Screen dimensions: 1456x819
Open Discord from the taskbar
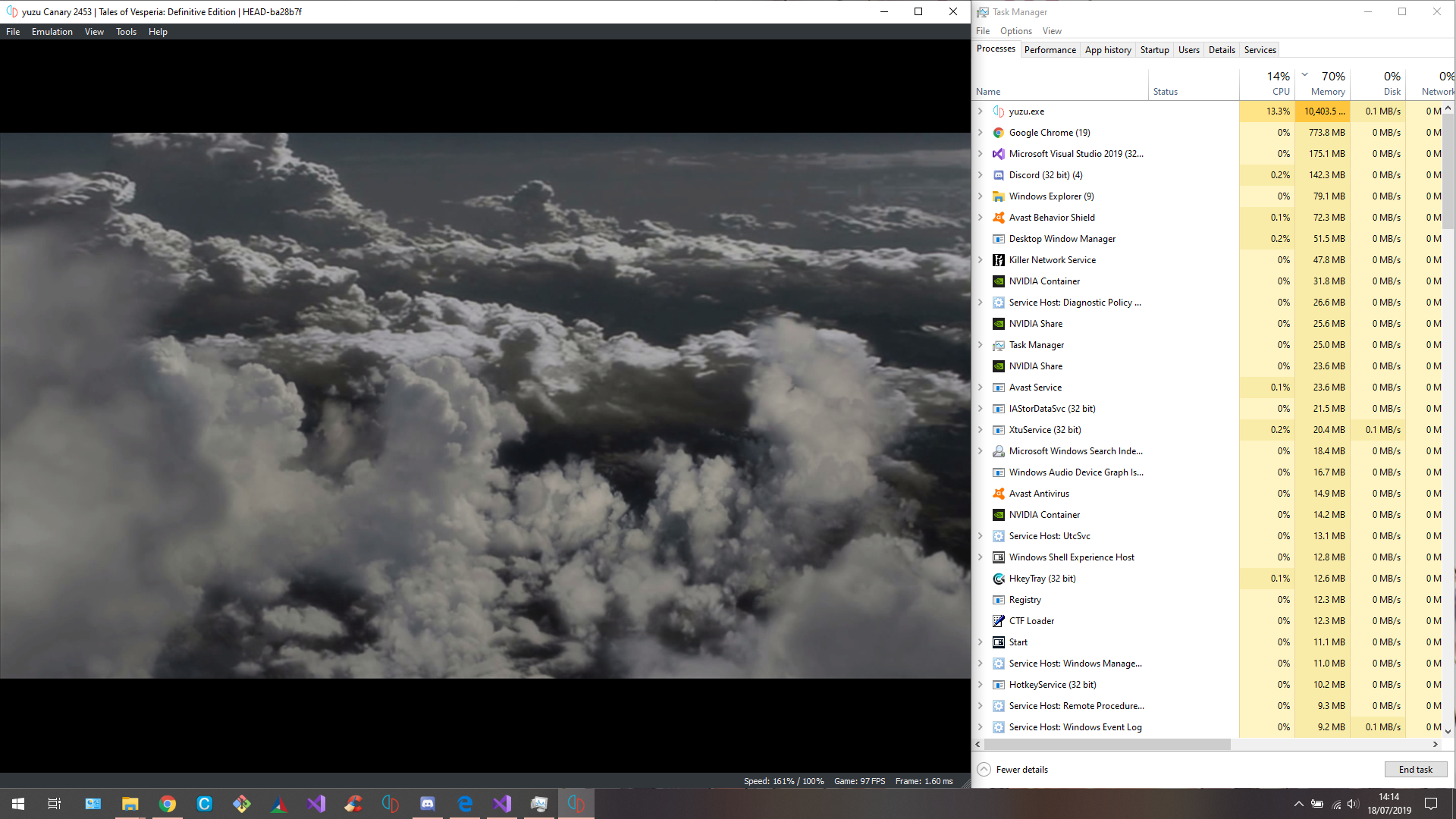428,804
